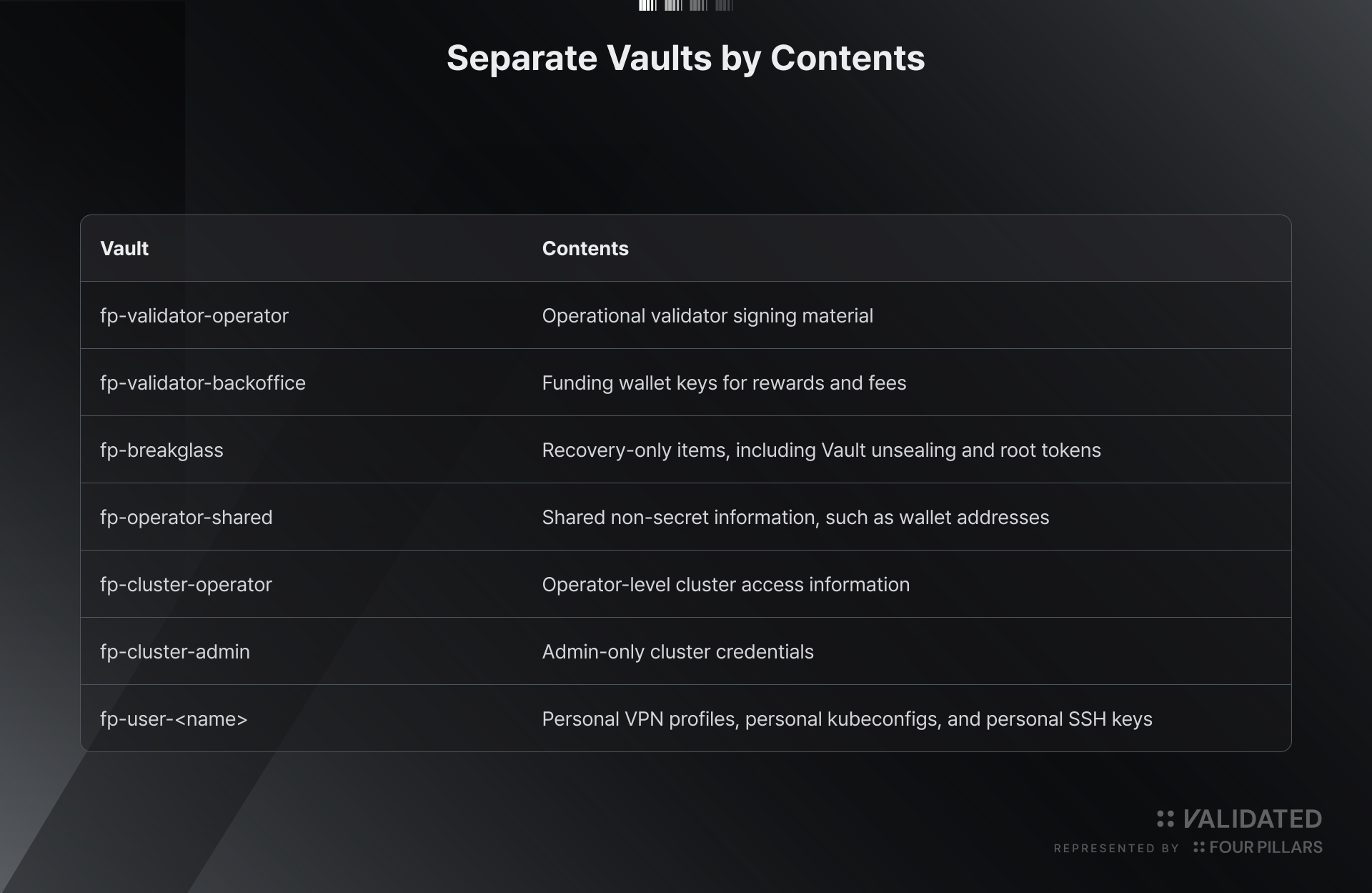Image resolution: width=1372 pixels, height=893 pixels.
Task: Select the fp-validator-operator vault name
Action: (x=194, y=315)
